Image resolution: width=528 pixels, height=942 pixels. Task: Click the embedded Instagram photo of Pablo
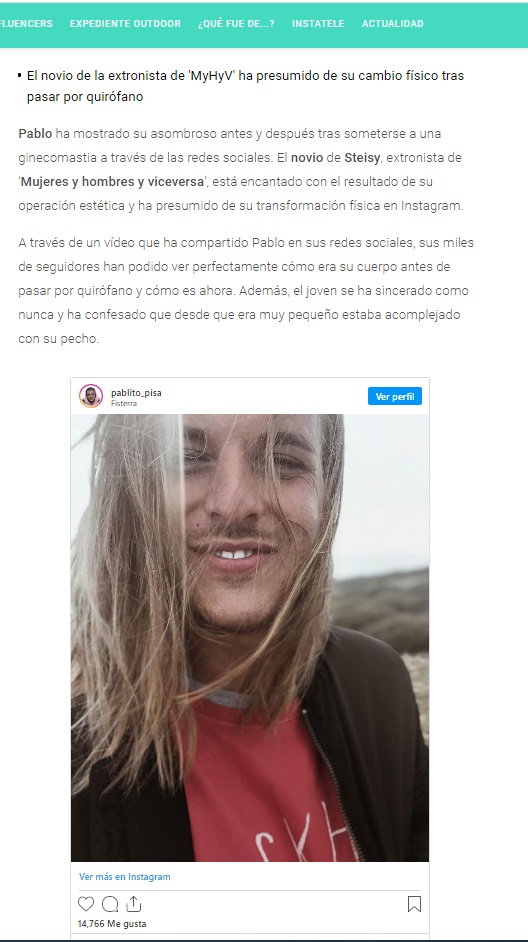click(250, 638)
